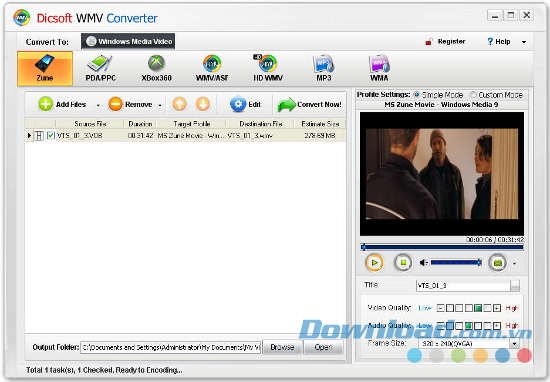The height and width of the screenshot is (382, 550).
Task: Set Video Quality to the green level box
Action: click(x=478, y=308)
